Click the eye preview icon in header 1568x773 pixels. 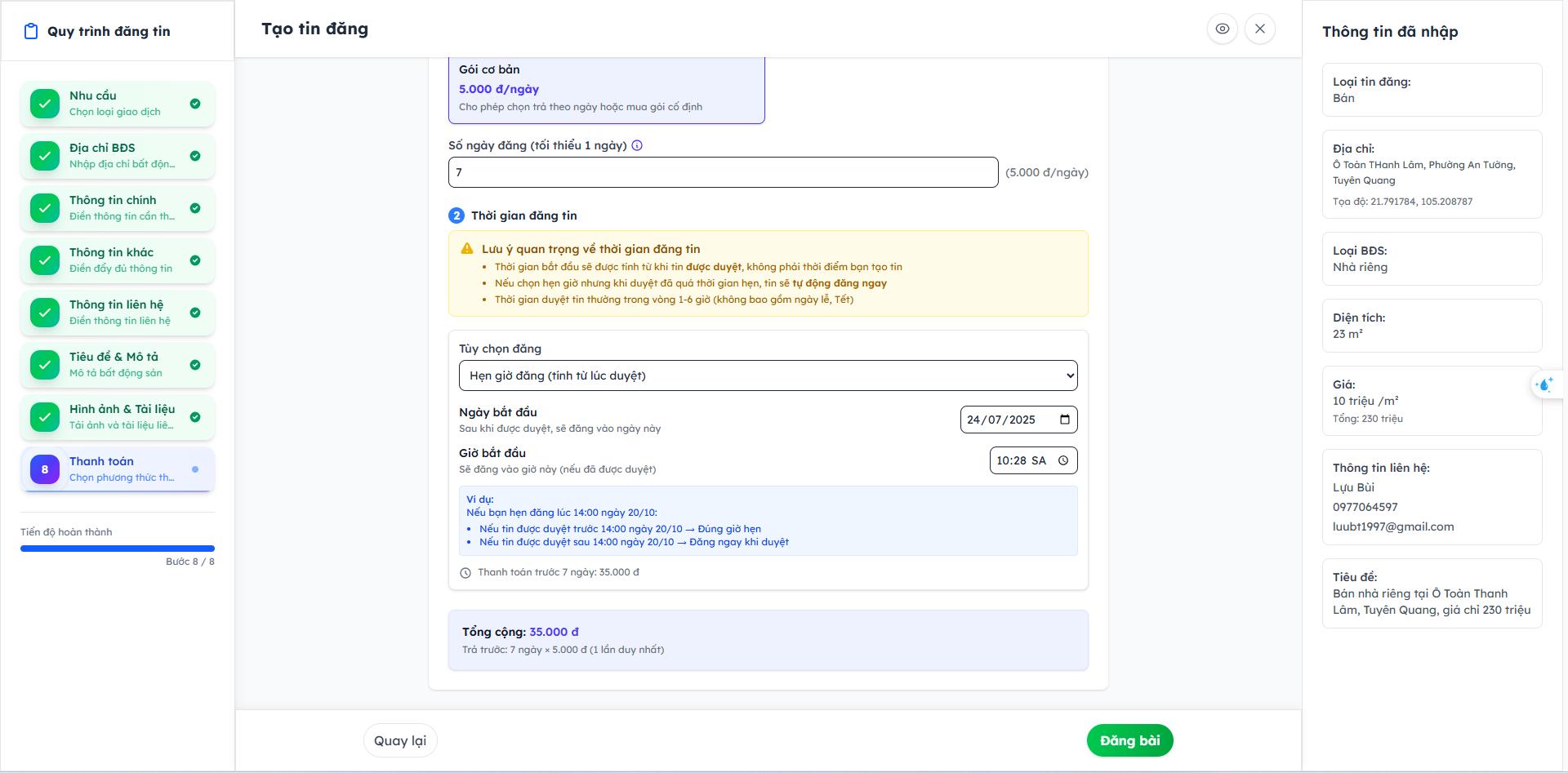(1223, 29)
